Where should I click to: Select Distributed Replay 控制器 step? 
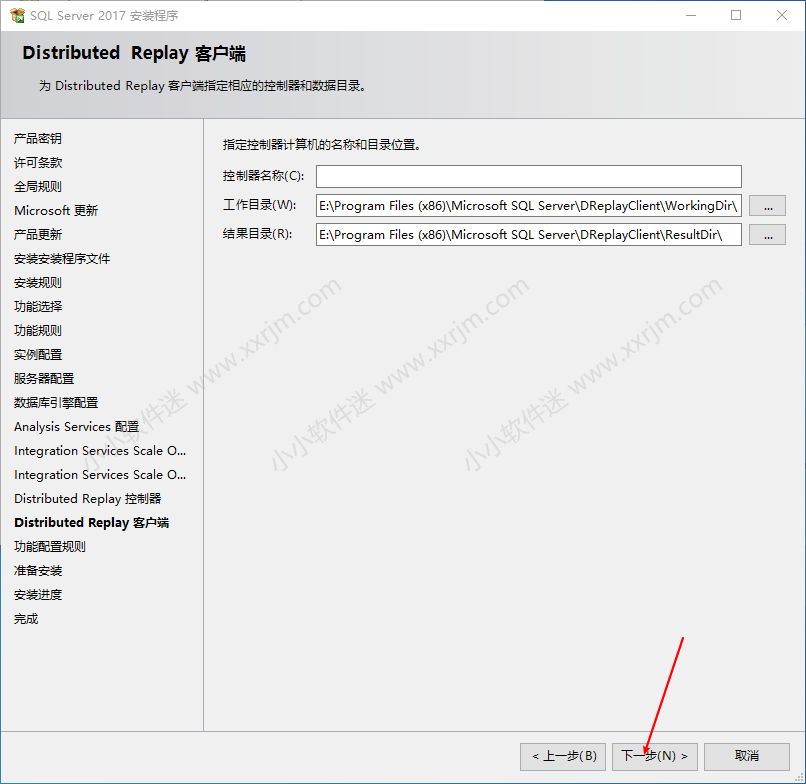coord(88,499)
